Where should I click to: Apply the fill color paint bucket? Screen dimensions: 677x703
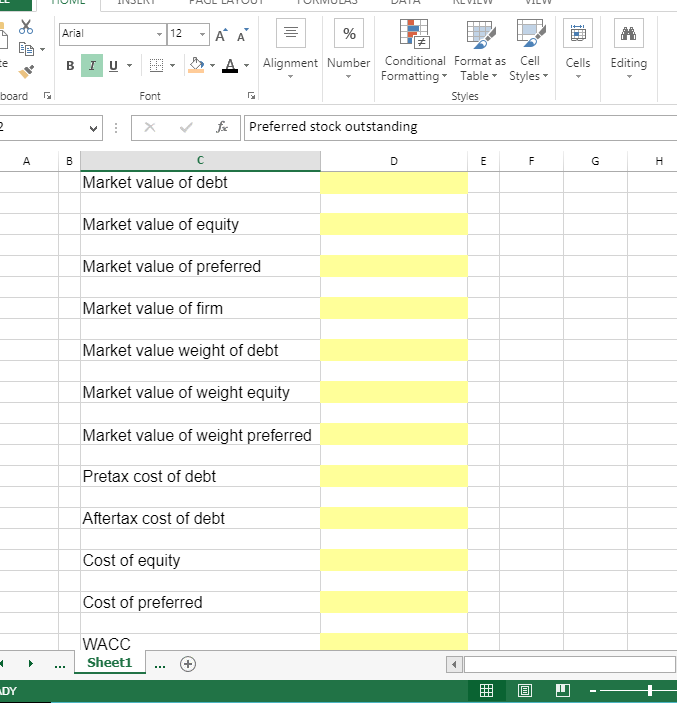[x=196, y=65]
